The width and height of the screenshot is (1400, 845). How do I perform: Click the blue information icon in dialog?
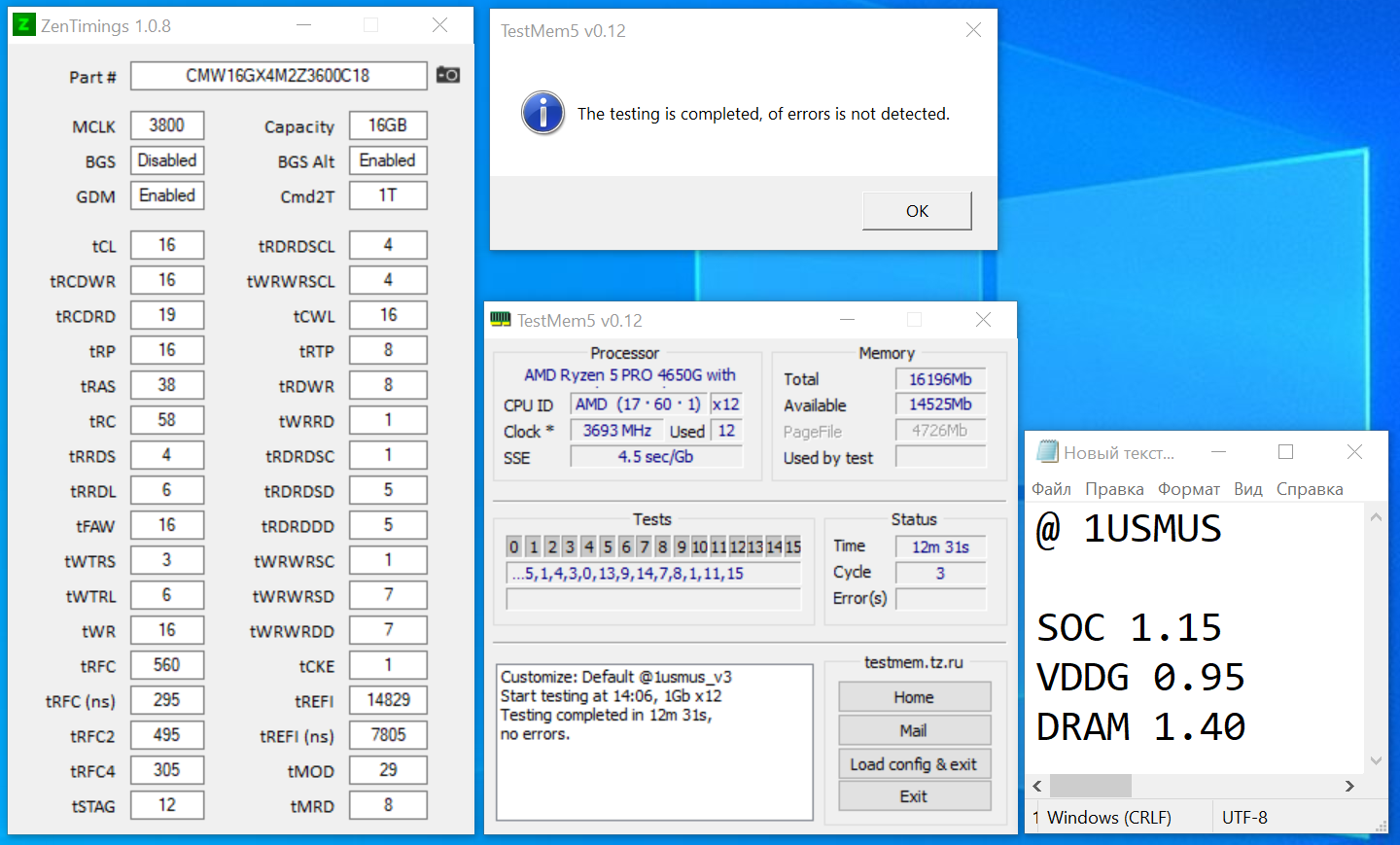click(x=542, y=113)
